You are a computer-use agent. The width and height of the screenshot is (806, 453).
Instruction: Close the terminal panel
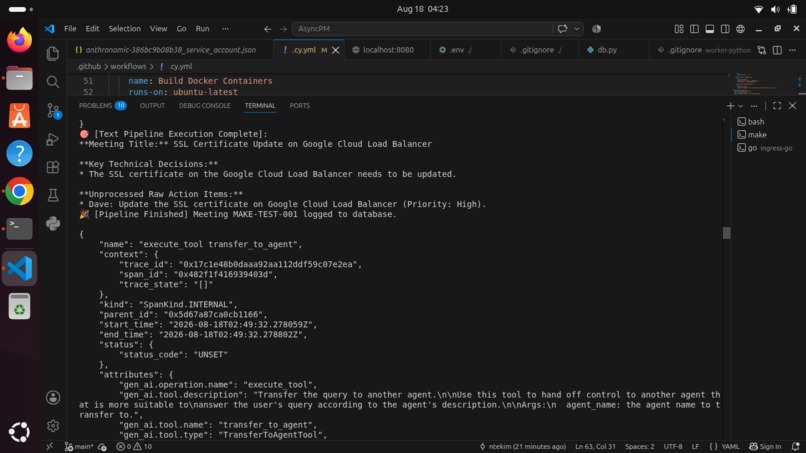point(792,106)
